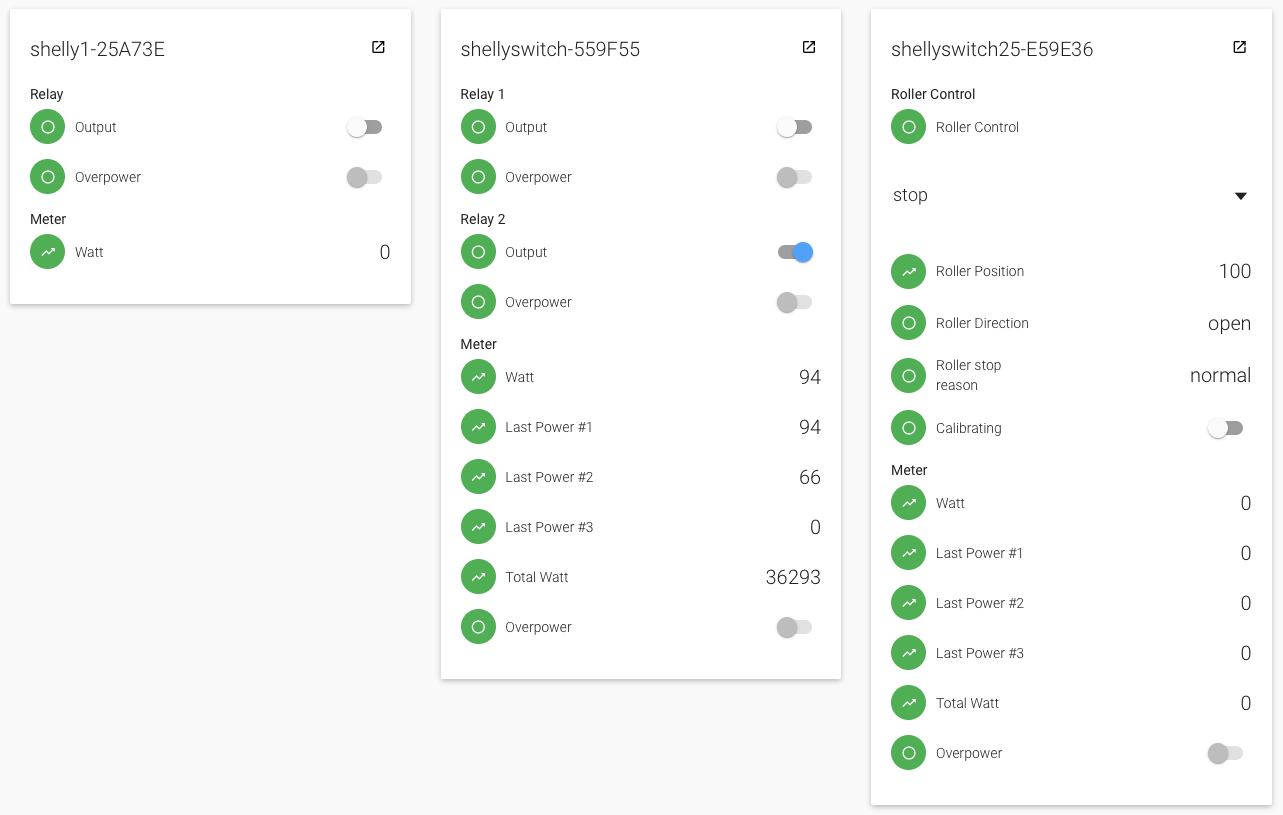1283x815 pixels.
Task: Open shellyswitch25-E59E36 via its external link icon
Action: 1239,47
